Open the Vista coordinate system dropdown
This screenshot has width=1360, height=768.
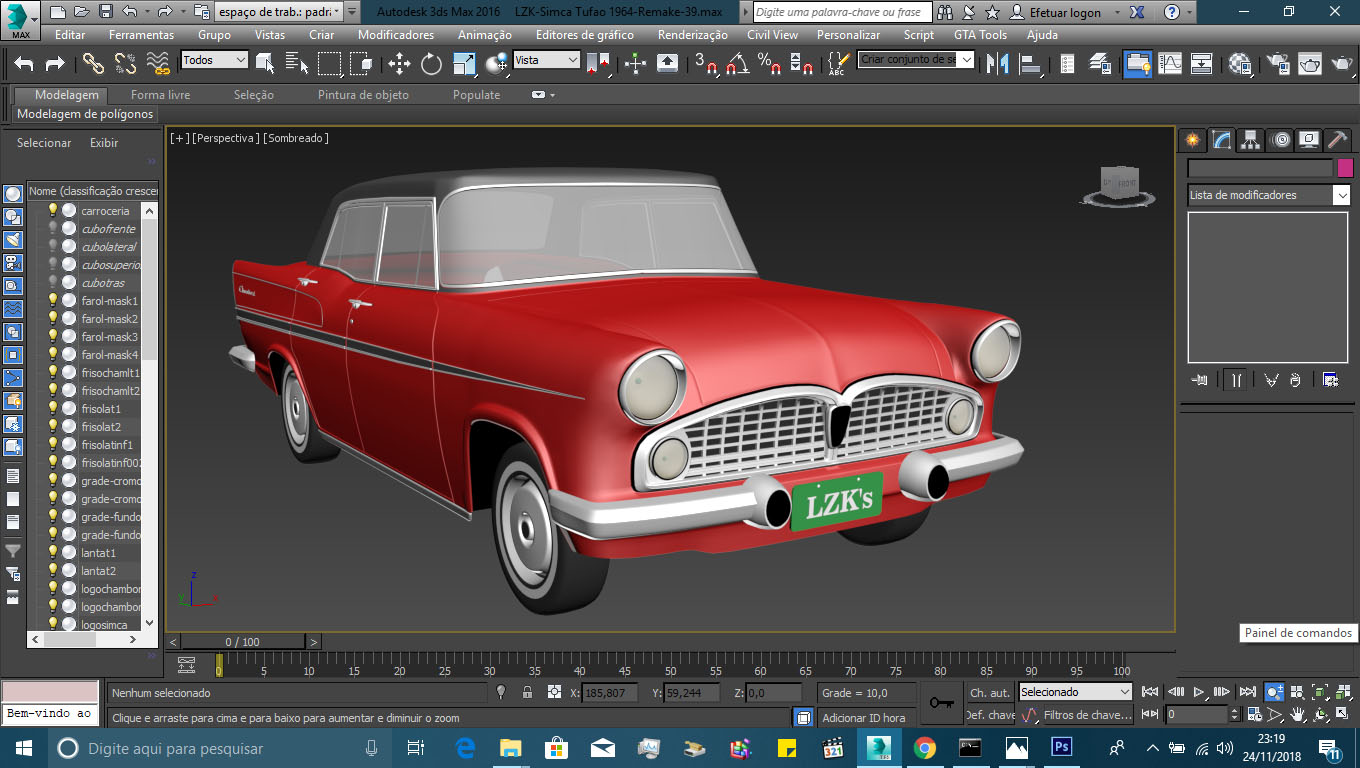(546, 60)
